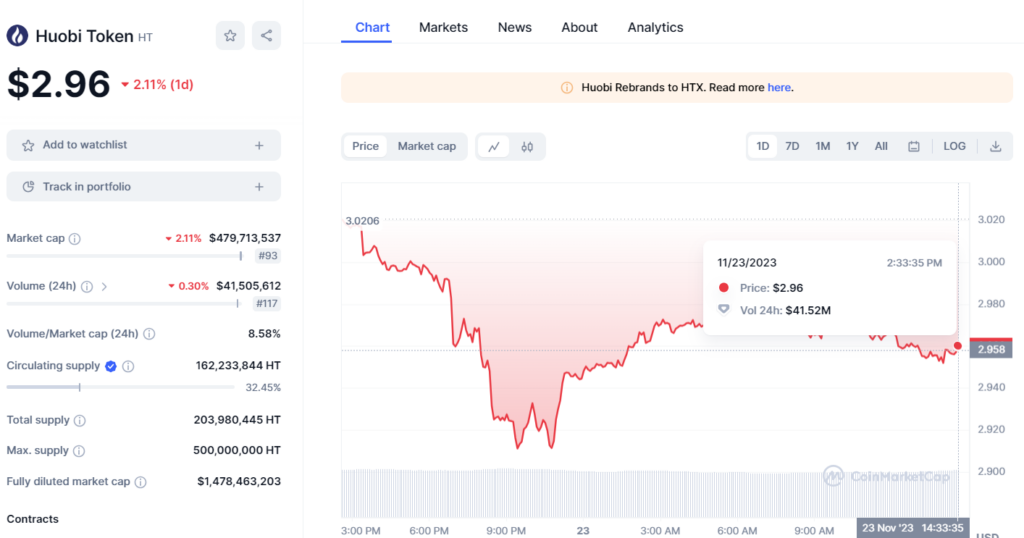Viewport: 1024px width, 538px height.
Task: Click the red price point marker on chart
Action: click(x=957, y=346)
